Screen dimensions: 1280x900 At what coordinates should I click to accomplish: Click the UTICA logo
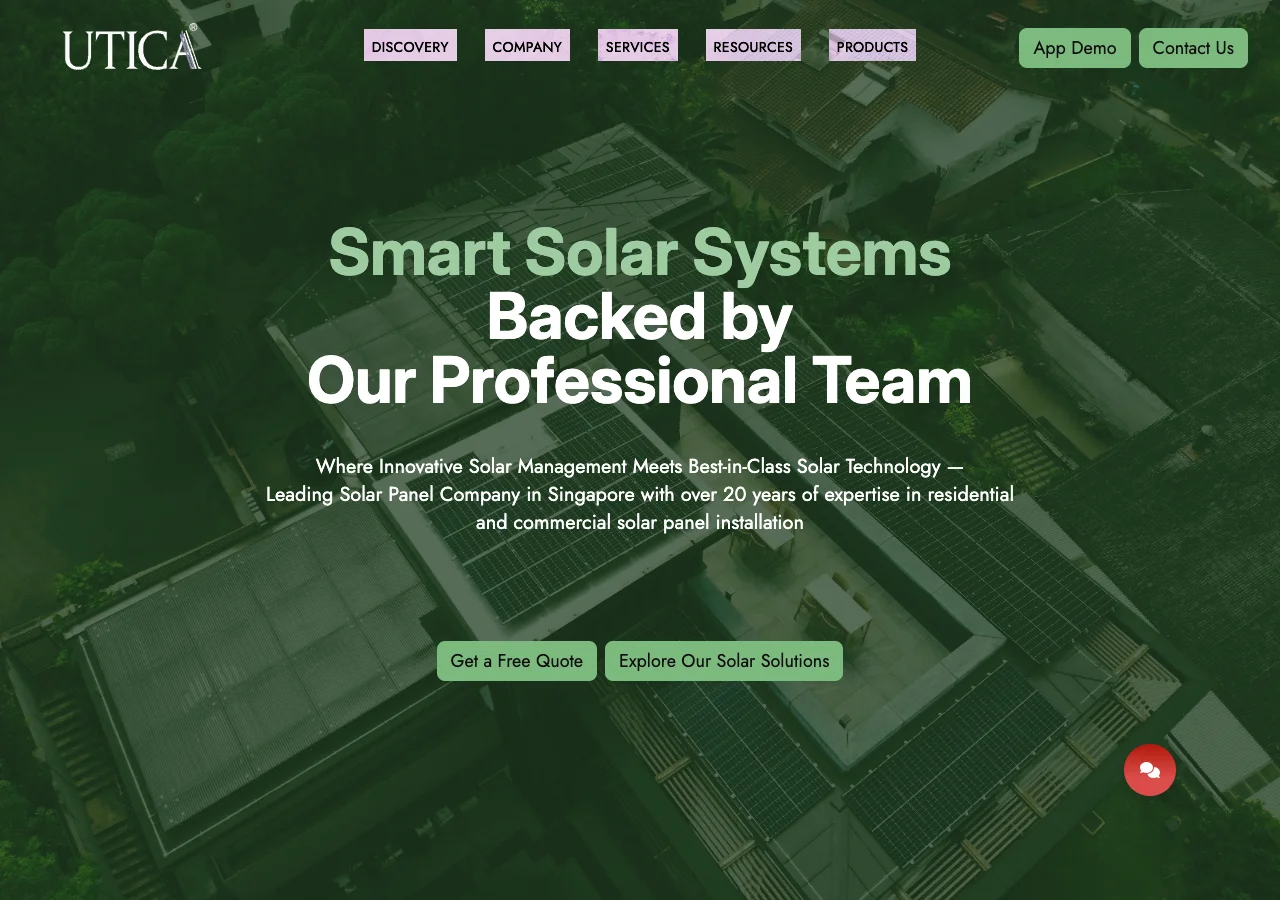coord(130,49)
